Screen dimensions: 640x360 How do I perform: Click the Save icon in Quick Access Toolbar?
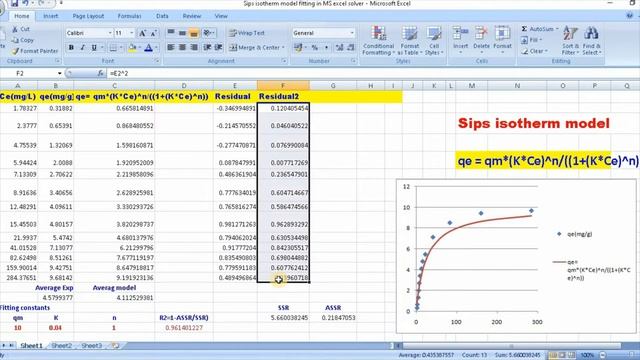(14, 3)
